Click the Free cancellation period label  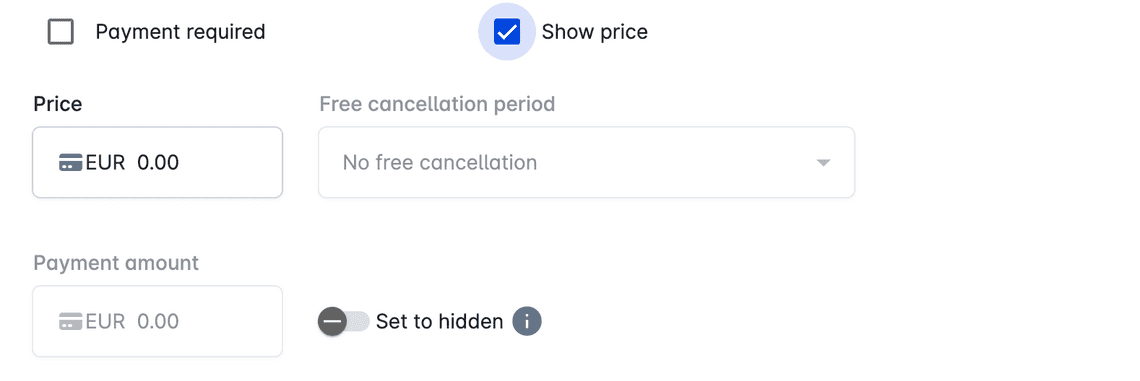coord(437,104)
